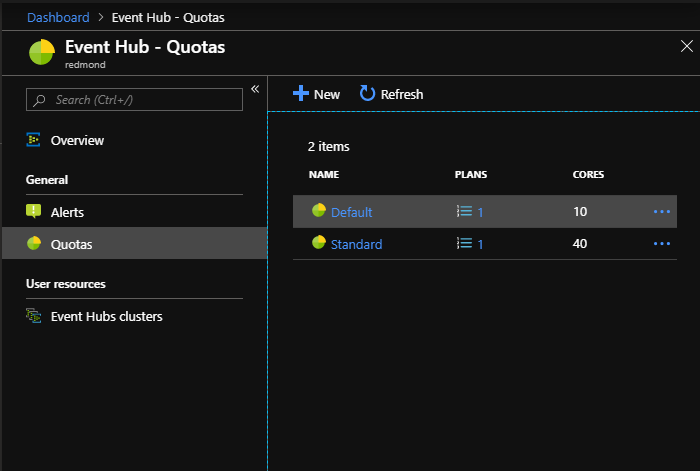Click the Overview icon in sidebar
This screenshot has height=471, width=700.
[x=33, y=141]
